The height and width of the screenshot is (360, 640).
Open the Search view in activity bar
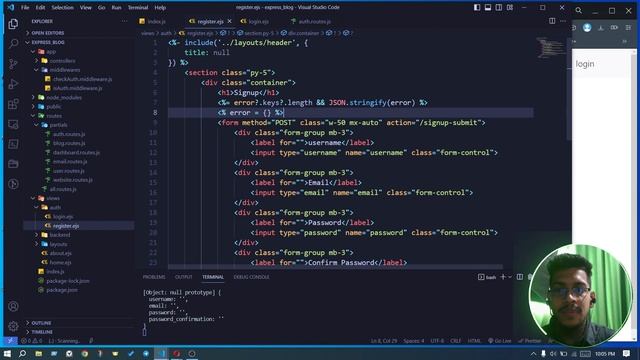(13, 44)
